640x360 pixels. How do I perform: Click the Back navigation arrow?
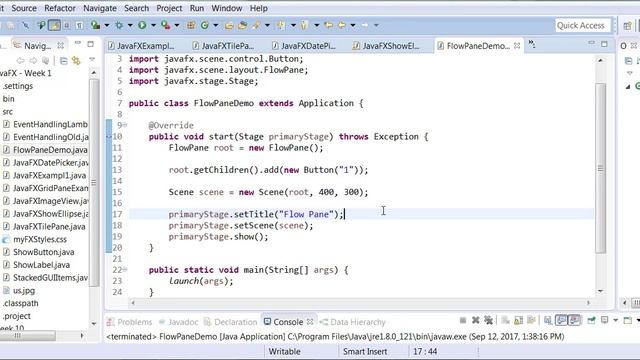coord(342,25)
